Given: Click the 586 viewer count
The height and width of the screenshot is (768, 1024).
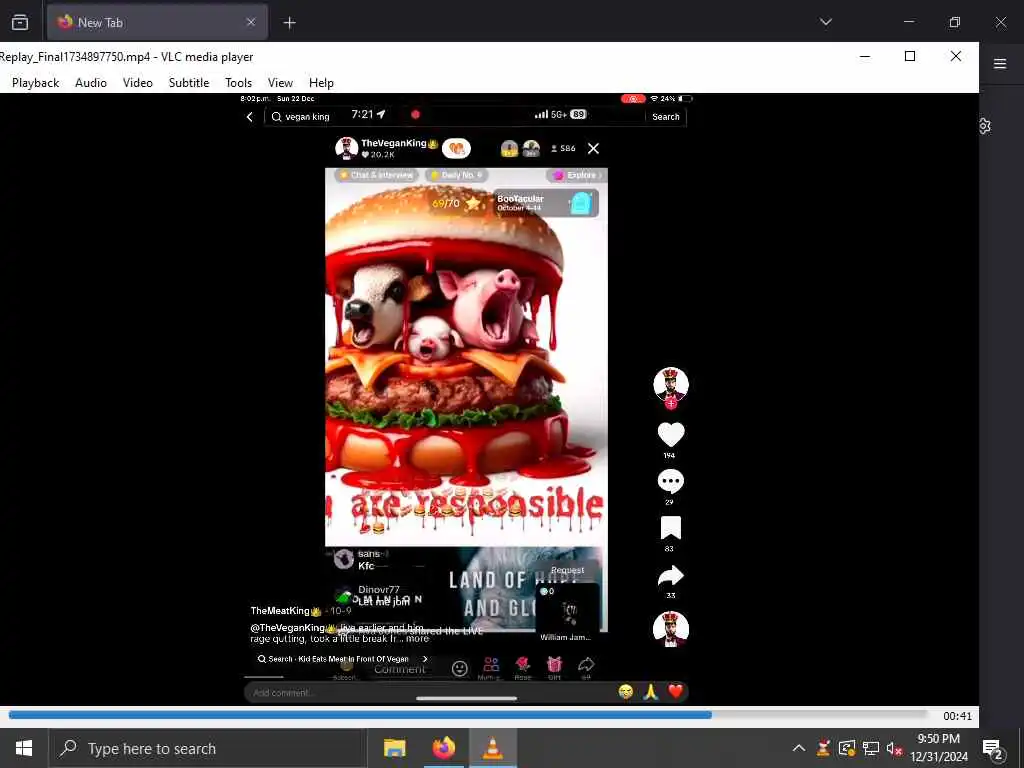Looking at the screenshot, I should 563,149.
